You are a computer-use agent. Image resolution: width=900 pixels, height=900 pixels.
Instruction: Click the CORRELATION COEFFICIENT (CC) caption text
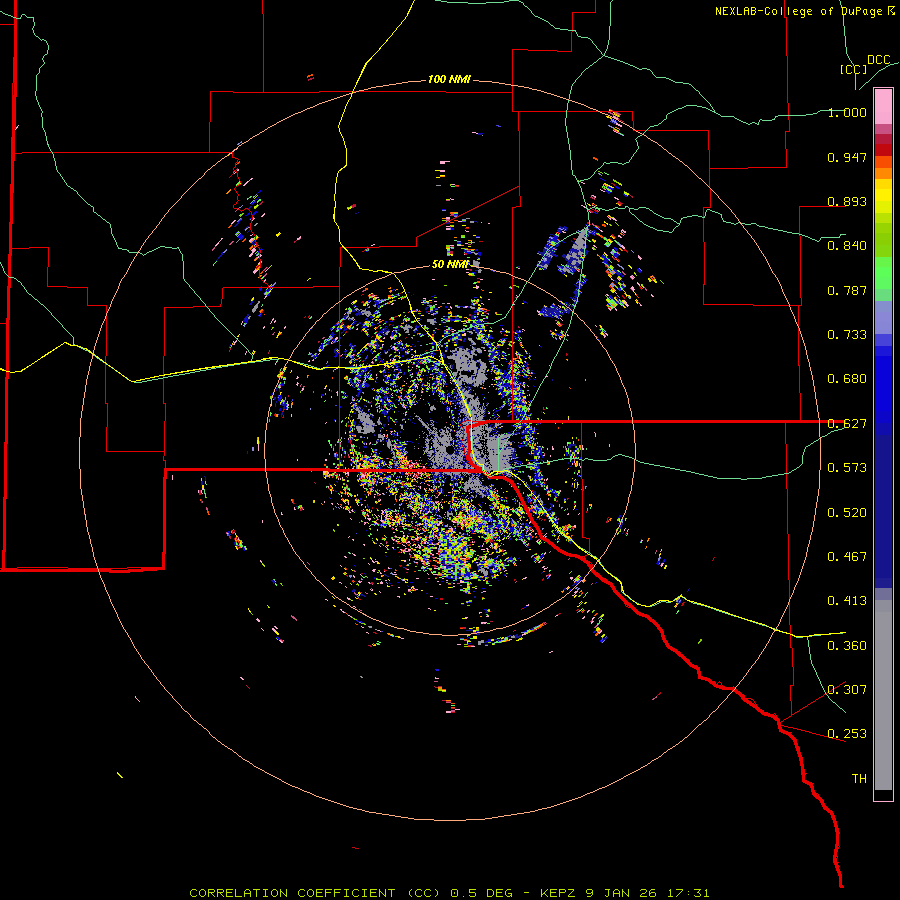[x=315, y=893]
